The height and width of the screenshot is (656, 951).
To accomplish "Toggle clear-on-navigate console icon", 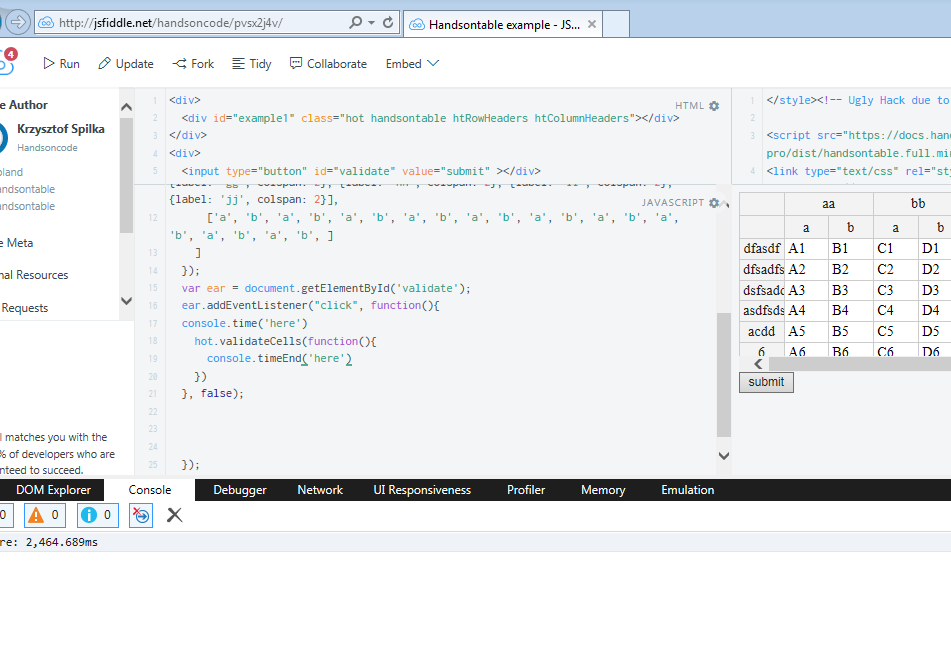I will 141,515.
